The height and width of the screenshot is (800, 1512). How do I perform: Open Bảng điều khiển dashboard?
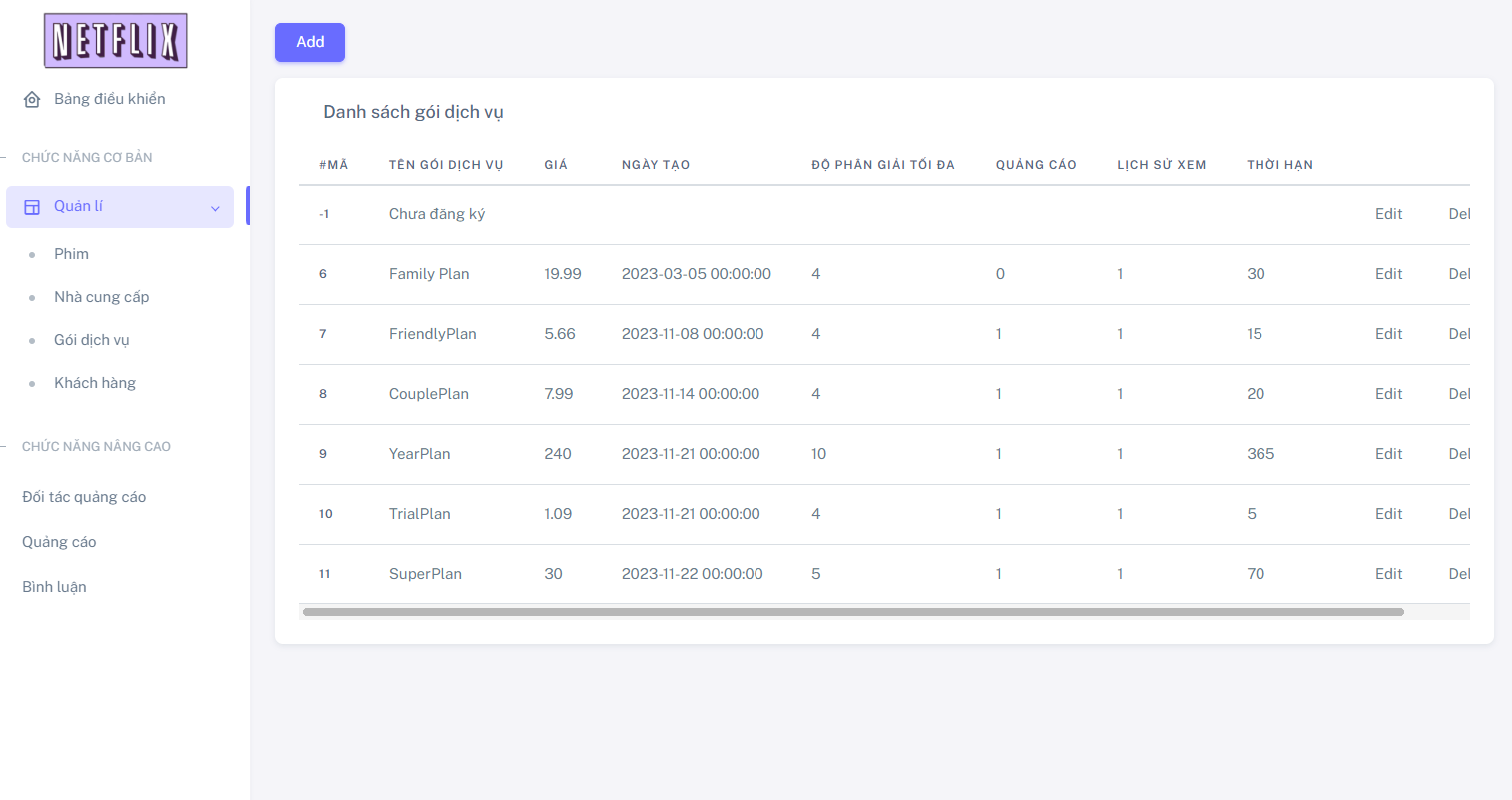click(110, 99)
